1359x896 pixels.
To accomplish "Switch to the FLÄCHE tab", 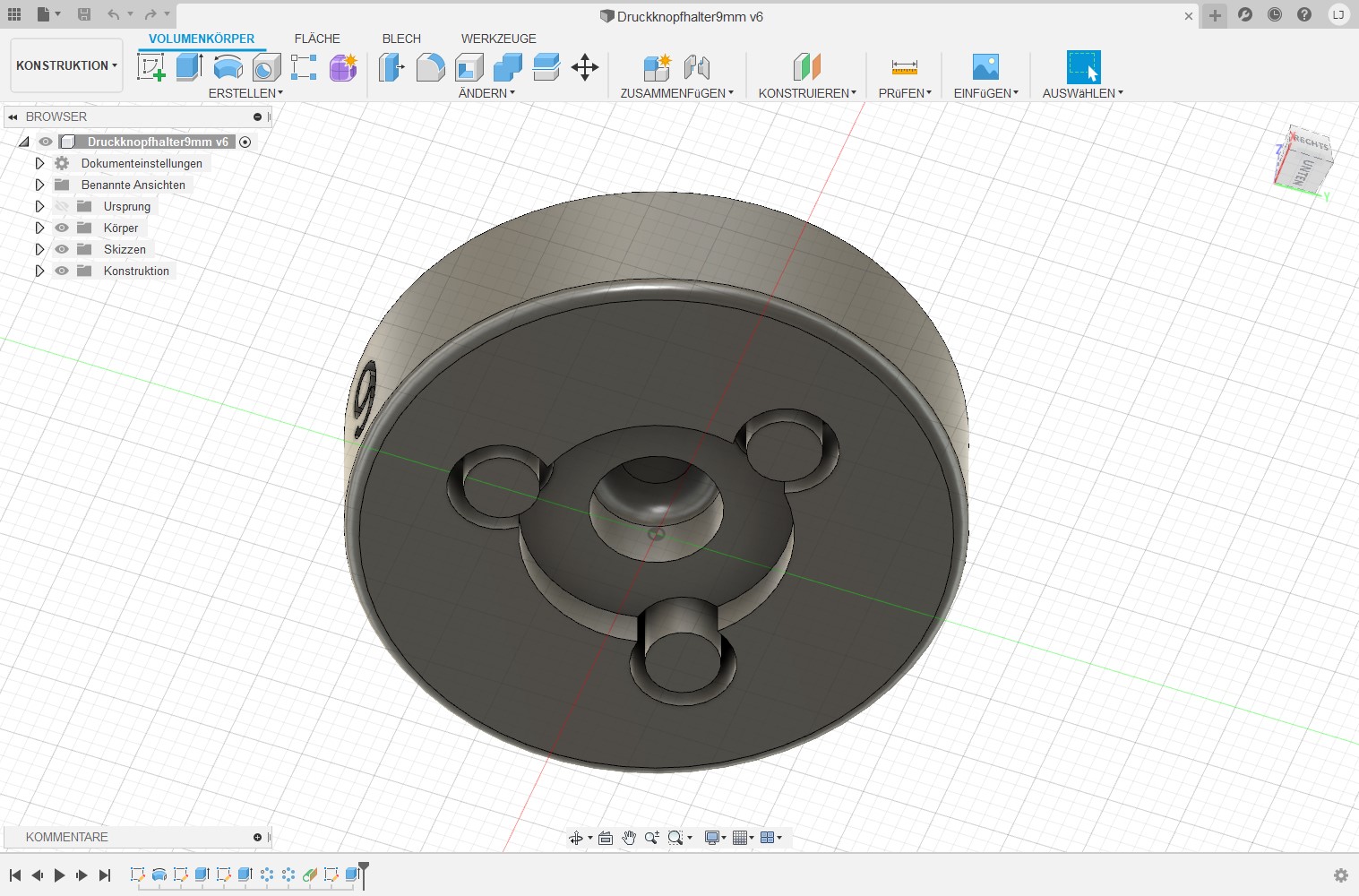I will click(x=317, y=39).
